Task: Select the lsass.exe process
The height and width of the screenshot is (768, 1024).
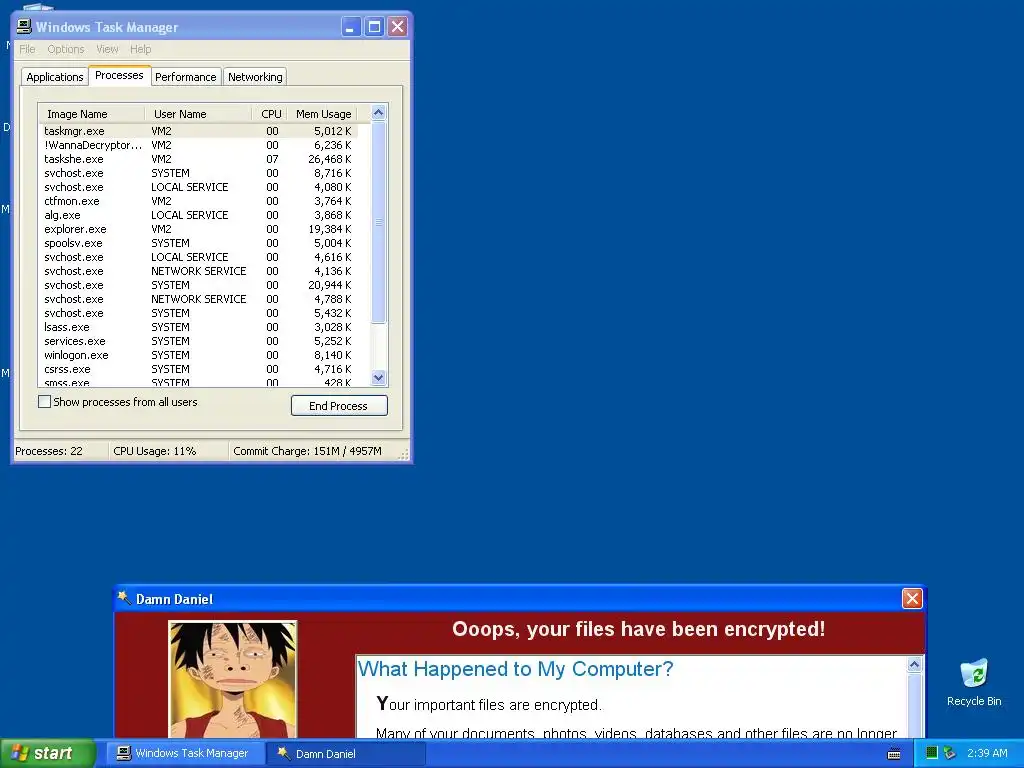Action: point(199,327)
